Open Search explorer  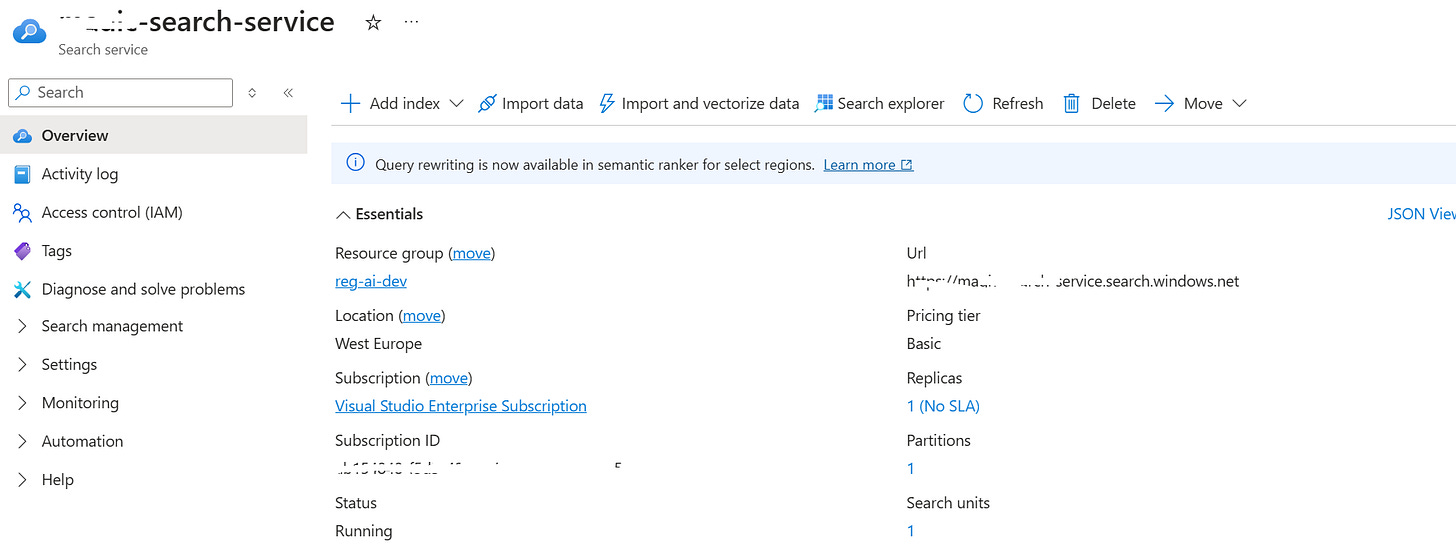(x=891, y=103)
